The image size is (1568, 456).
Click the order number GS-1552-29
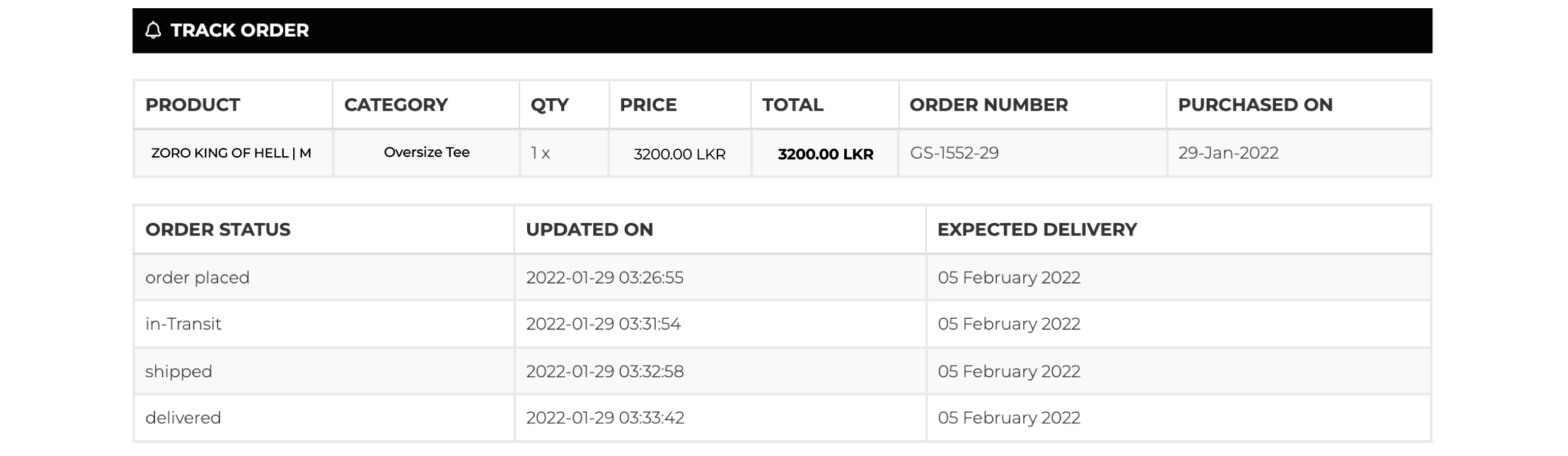(x=954, y=153)
